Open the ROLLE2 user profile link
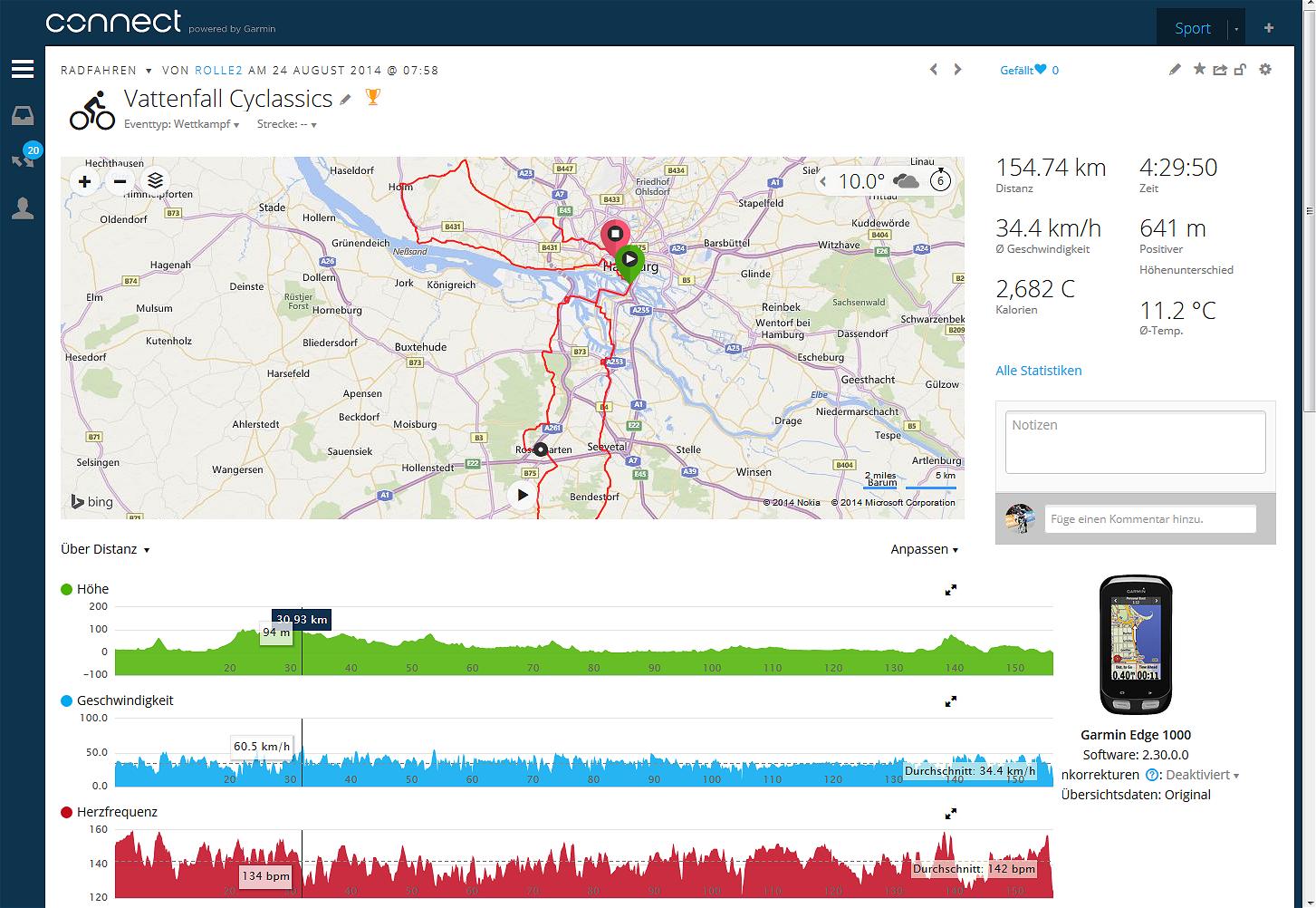This screenshot has width=1316, height=908. 218,71
